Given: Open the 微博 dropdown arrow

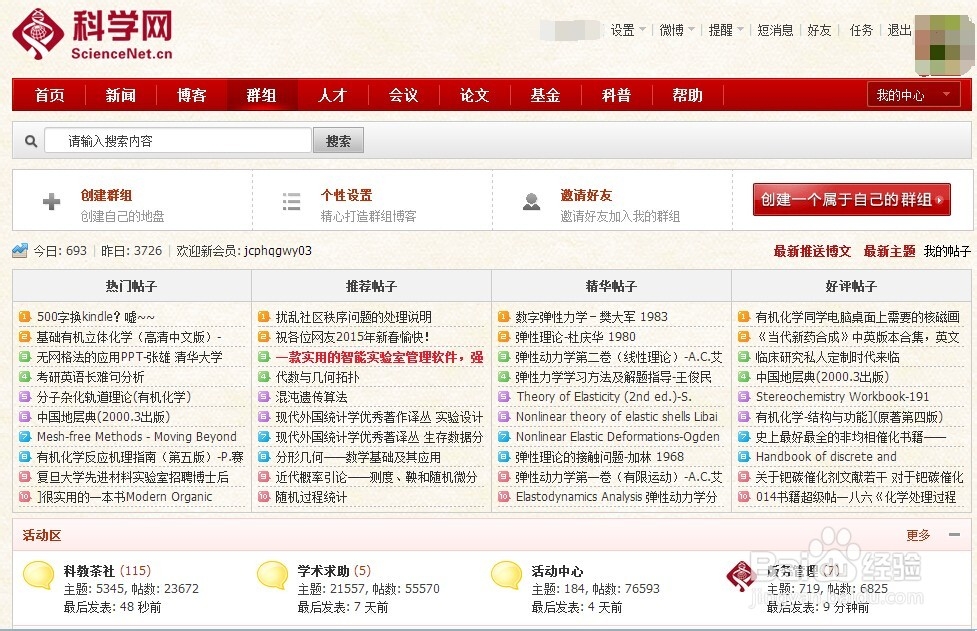Looking at the screenshot, I should pos(689,30).
